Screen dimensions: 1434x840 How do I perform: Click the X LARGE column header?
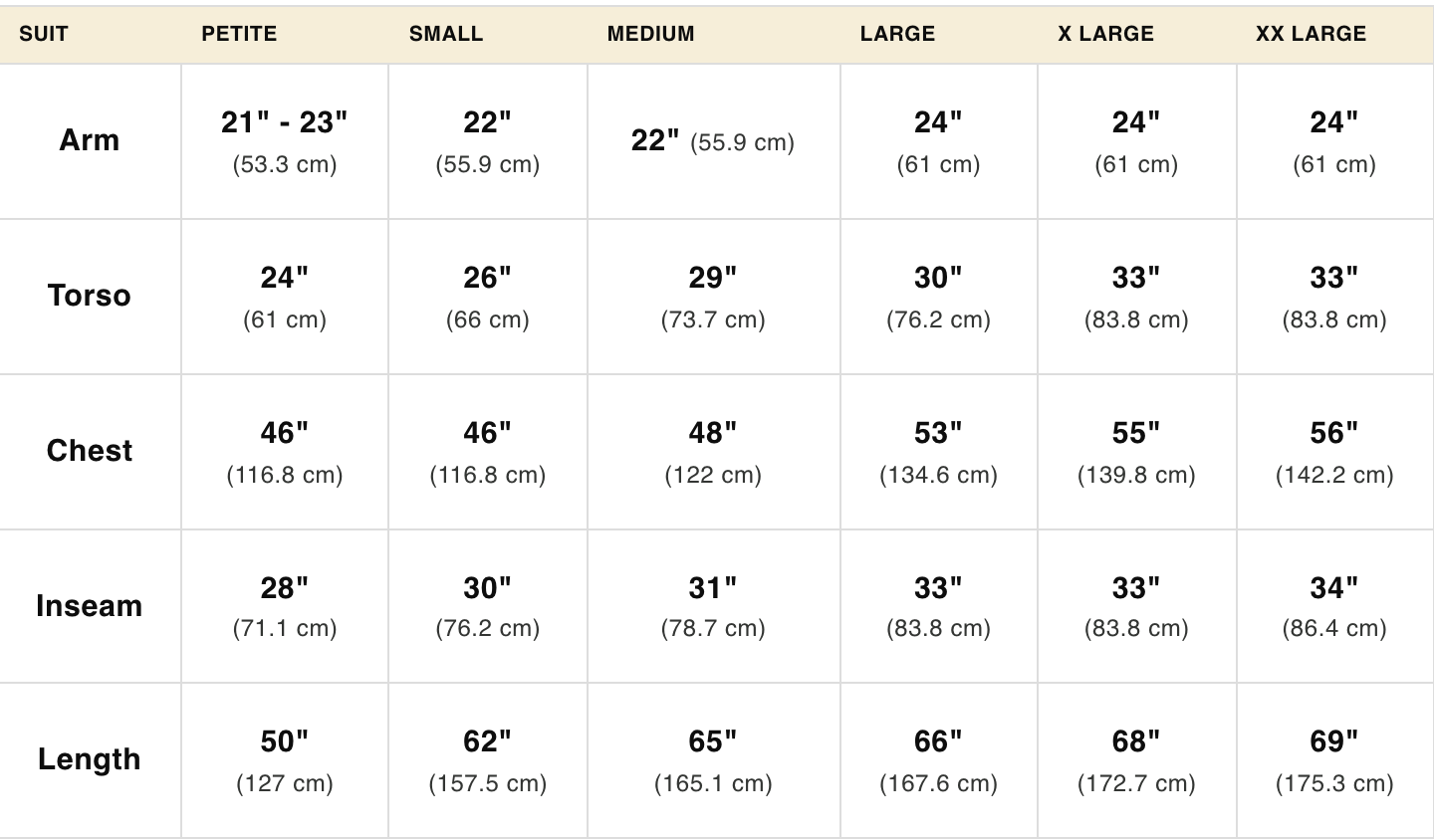click(1105, 34)
